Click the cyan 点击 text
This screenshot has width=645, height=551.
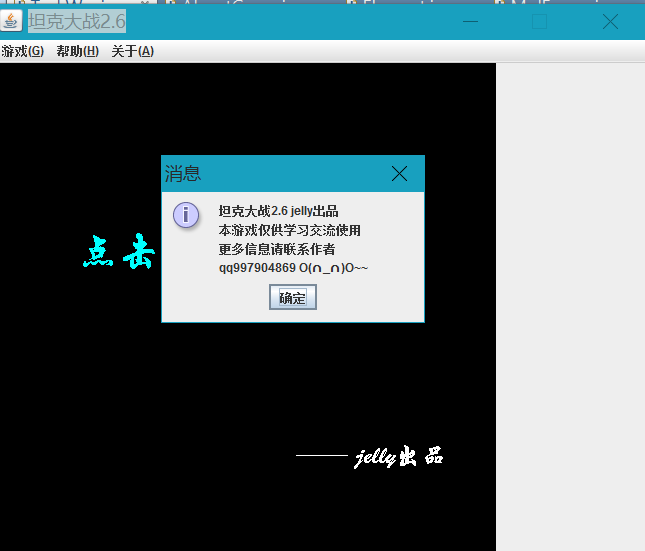point(118,253)
